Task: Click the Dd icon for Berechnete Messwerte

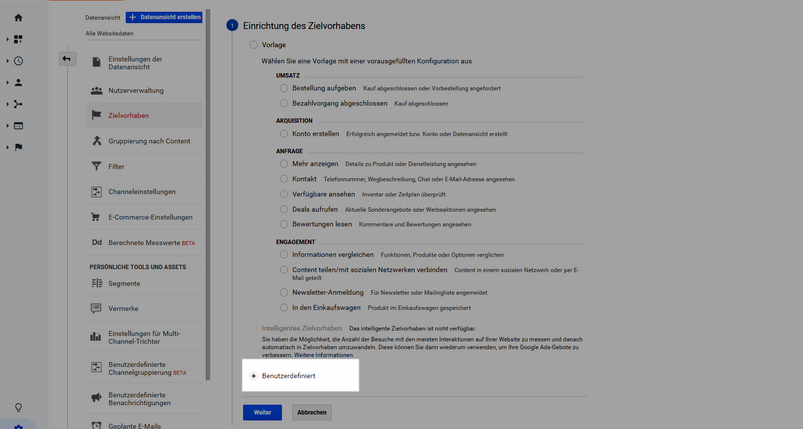Action: point(97,243)
